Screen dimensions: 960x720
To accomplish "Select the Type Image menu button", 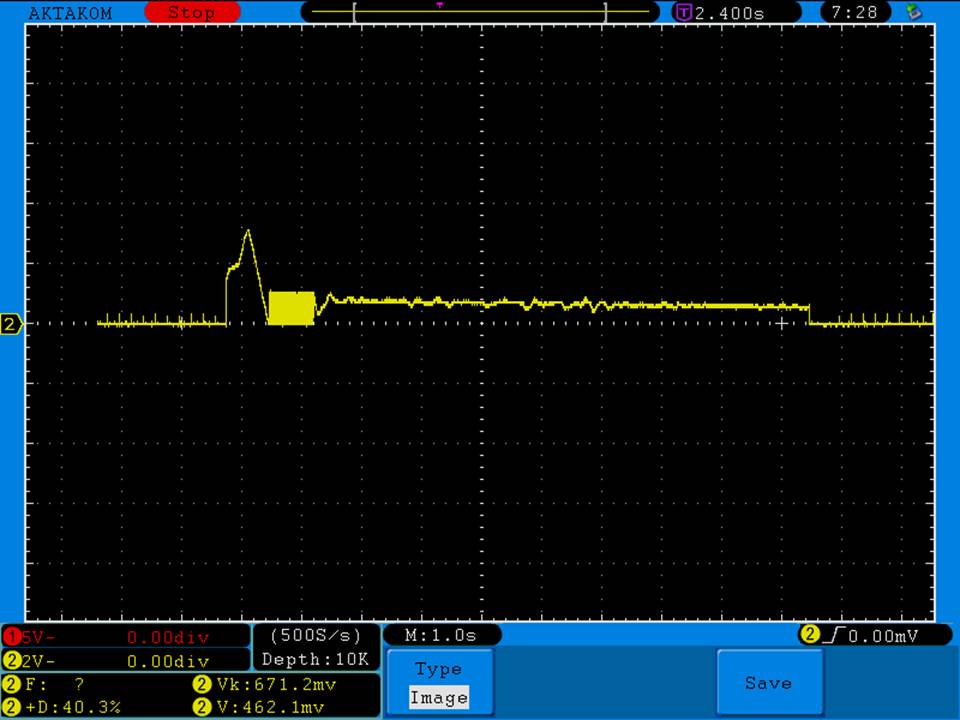I will coord(440,682).
